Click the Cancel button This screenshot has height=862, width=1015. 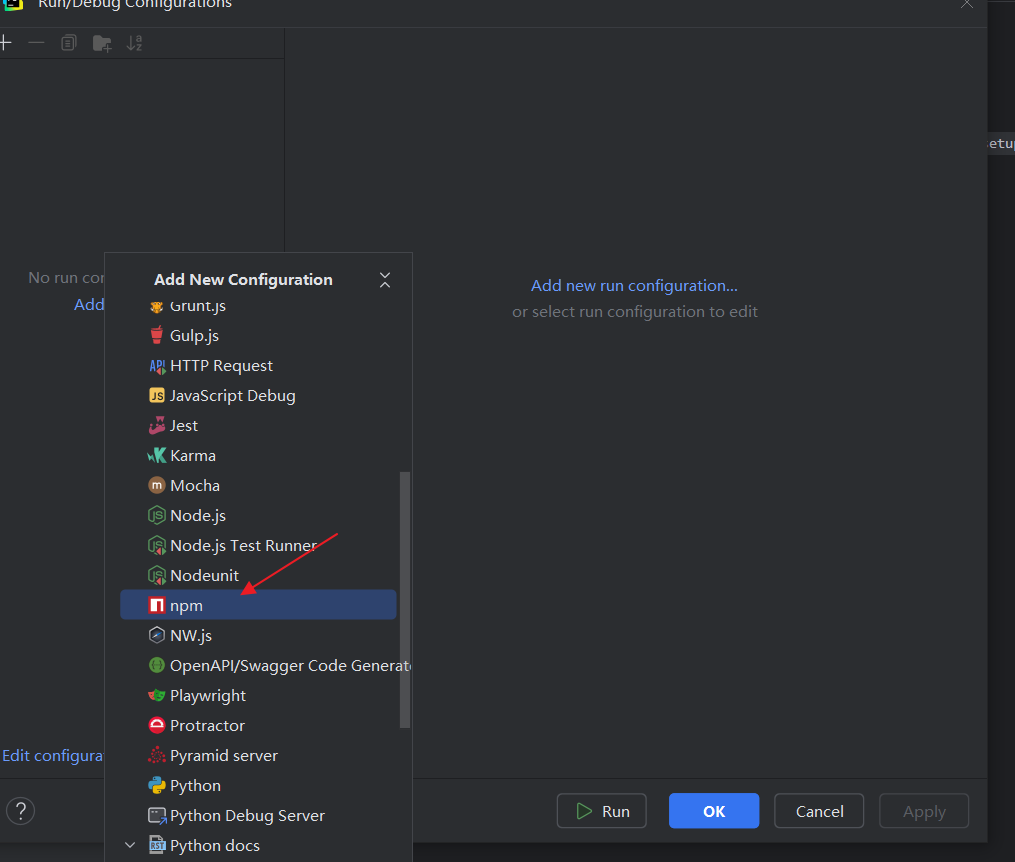819,811
